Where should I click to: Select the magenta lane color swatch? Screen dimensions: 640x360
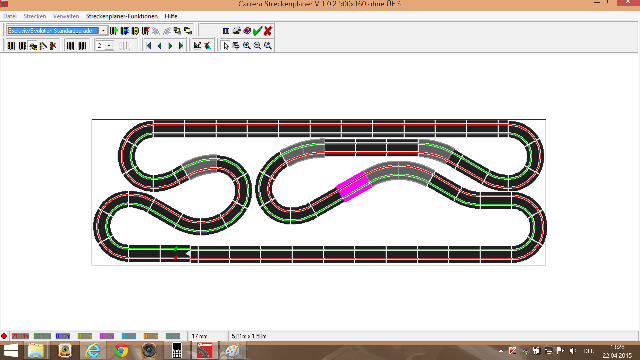tap(107, 336)
